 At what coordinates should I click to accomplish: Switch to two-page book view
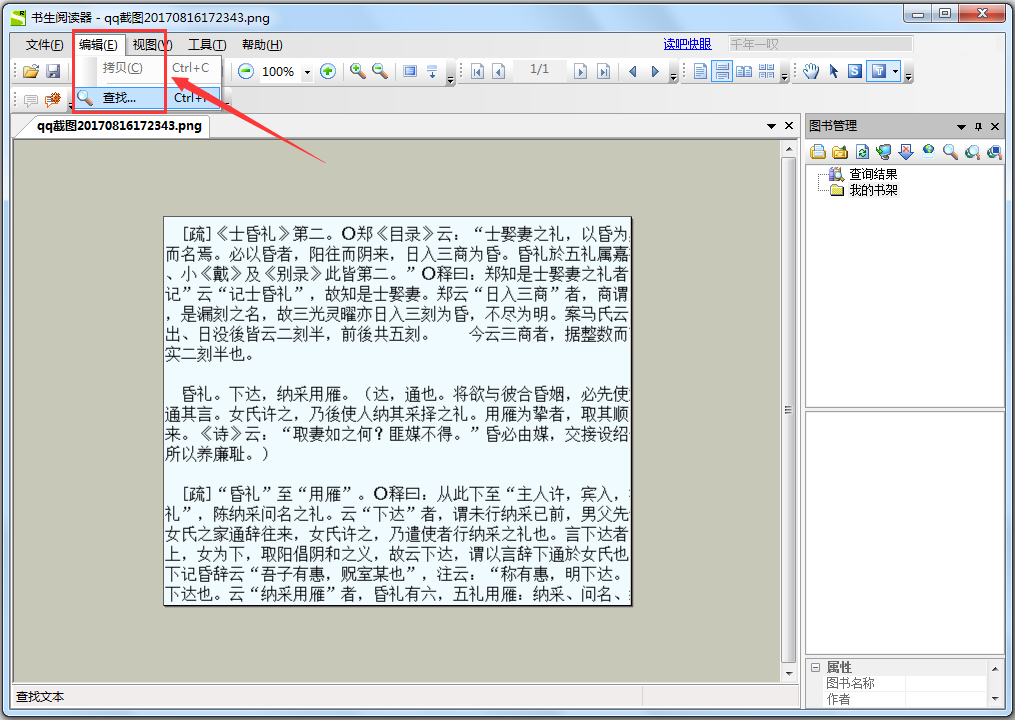[x=744, y=71]
